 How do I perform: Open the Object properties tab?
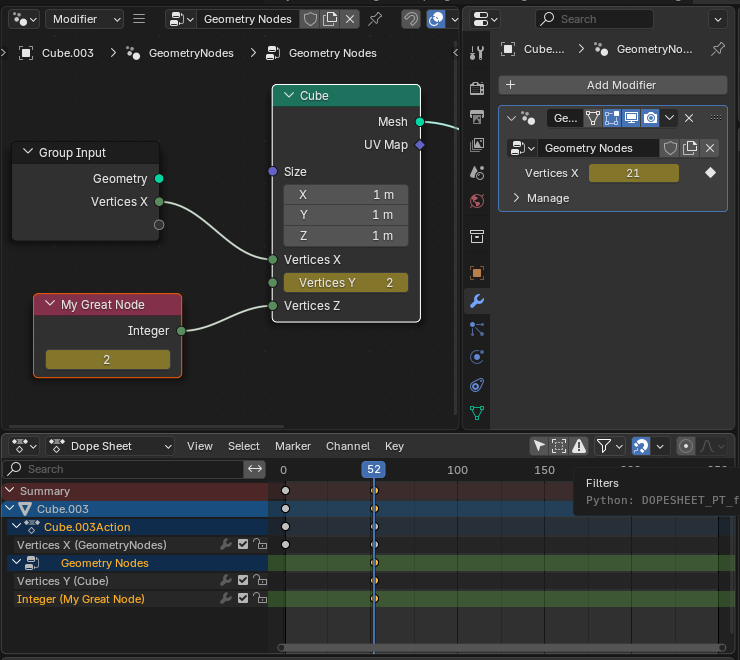[477, 273]
